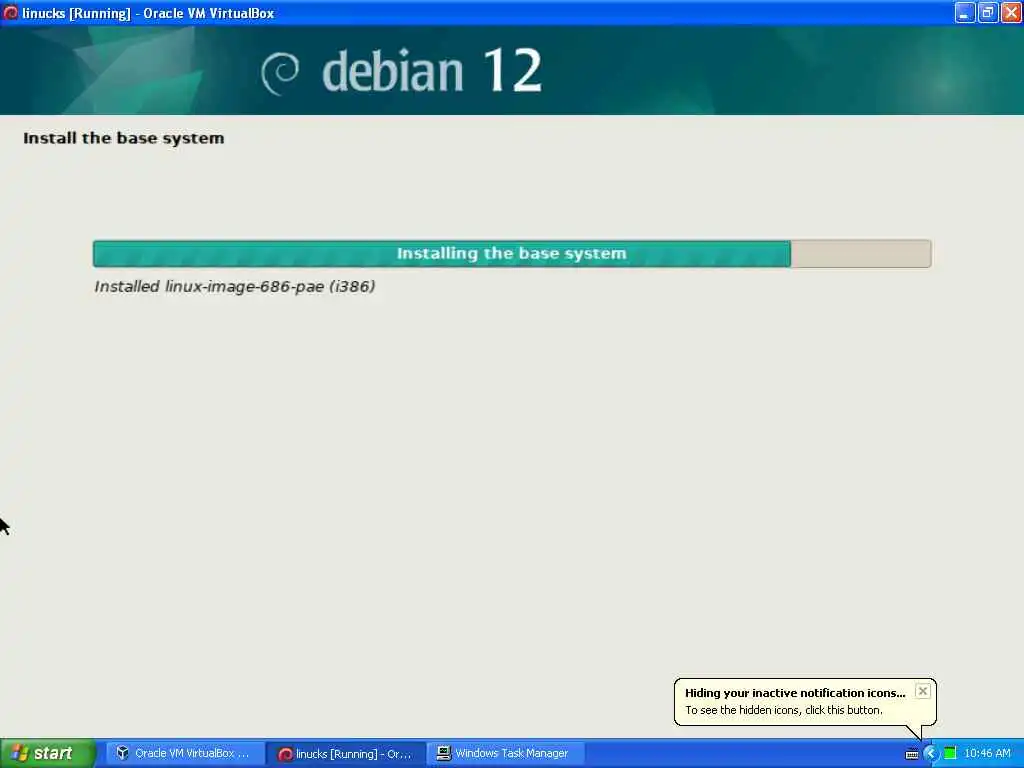Open the Windows Start menu

tap(47, 754)
